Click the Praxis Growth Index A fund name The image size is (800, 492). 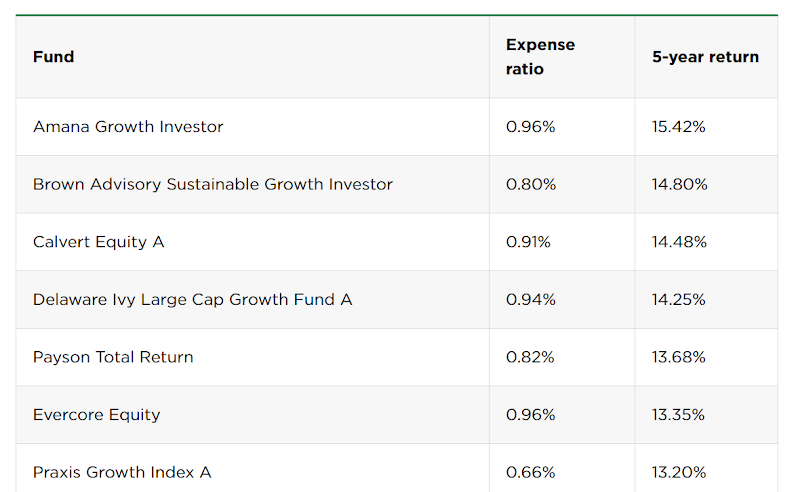[122, 472]
